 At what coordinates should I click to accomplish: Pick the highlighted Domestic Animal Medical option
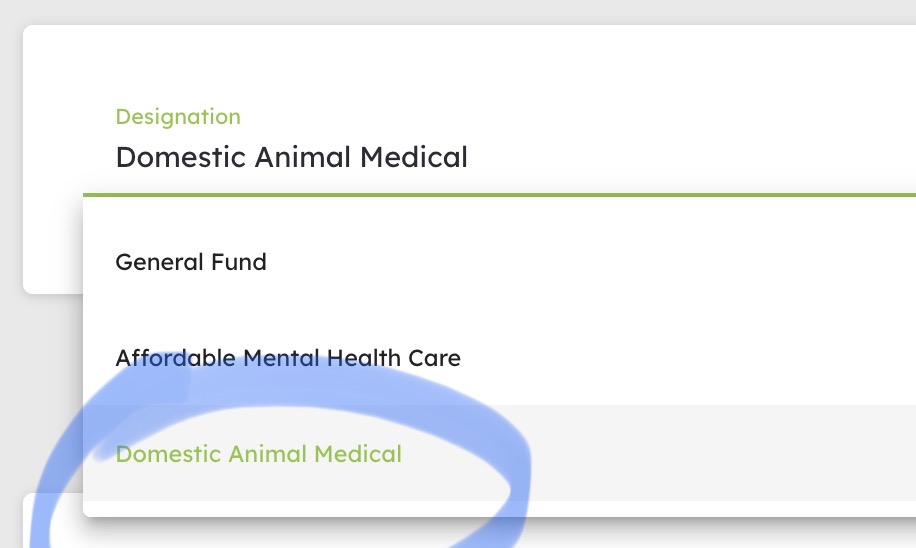499,453
